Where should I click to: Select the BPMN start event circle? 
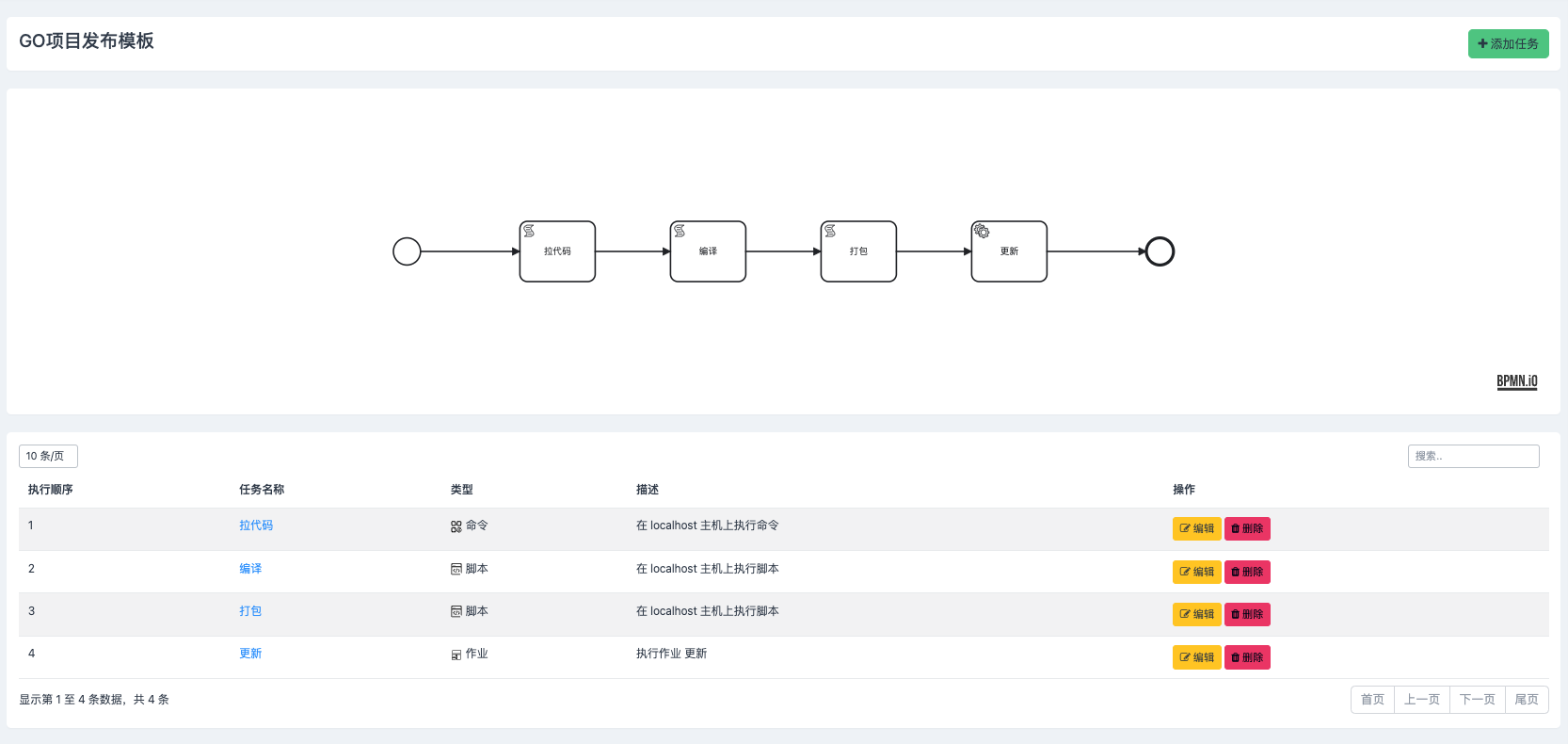pos(407,251)
